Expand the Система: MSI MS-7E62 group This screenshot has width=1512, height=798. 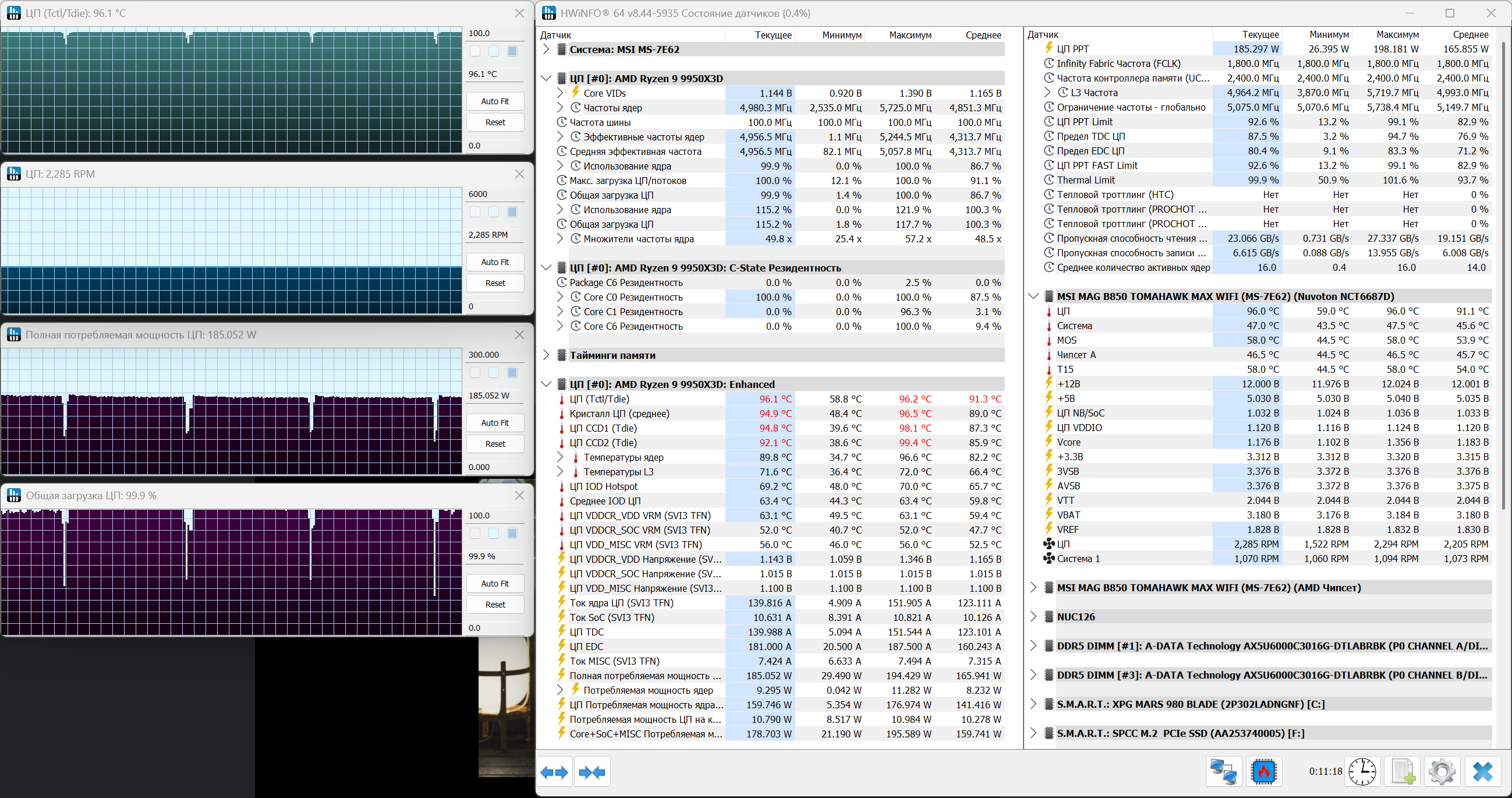pos(546,50)
